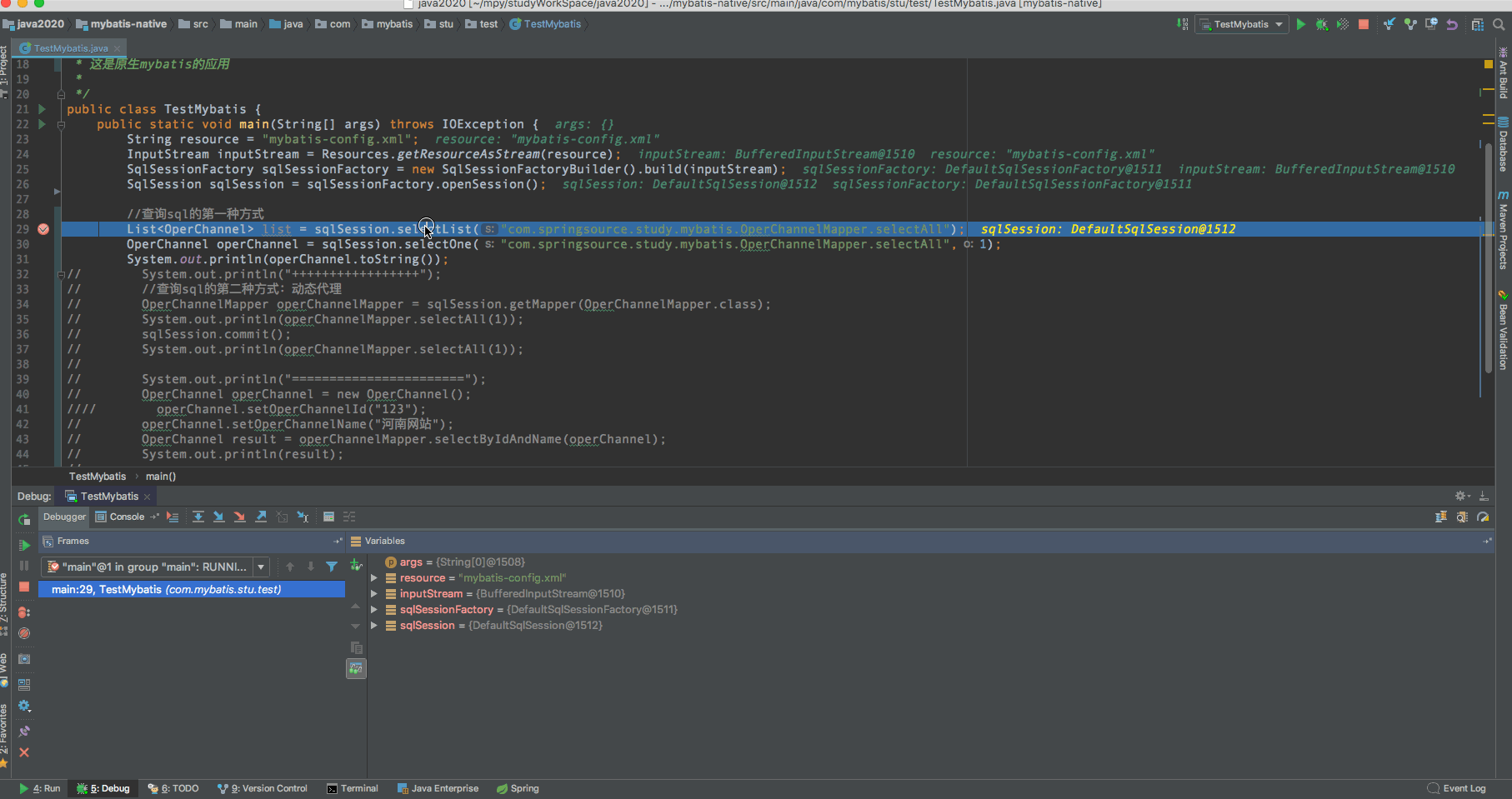Viewport: 1512px width, 799px height.
Task: Click the purple Revert arrow icon
Action: tap(1452, 24)
